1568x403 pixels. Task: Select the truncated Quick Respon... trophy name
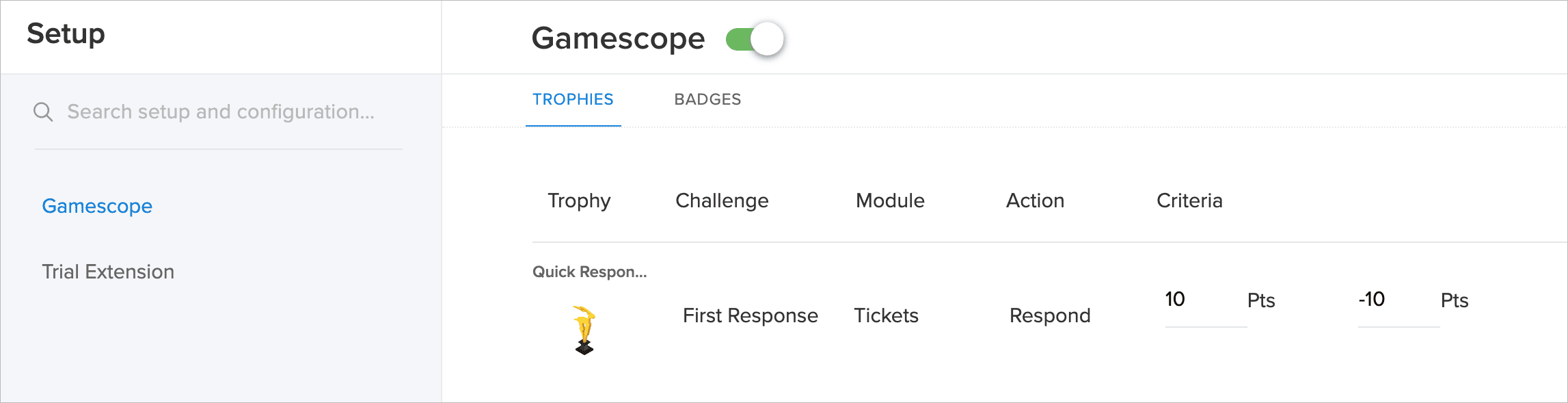589,272
